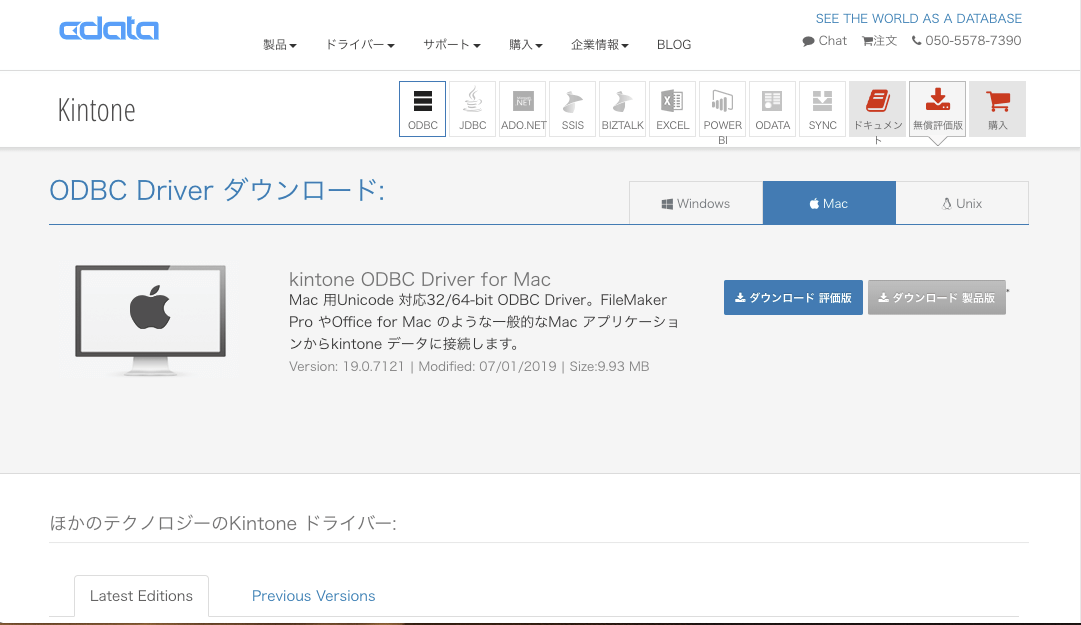The width and height of the screenshot is (1081, 625).
Task: Open the ドキュメント book icon
Action: coord(878,109)
